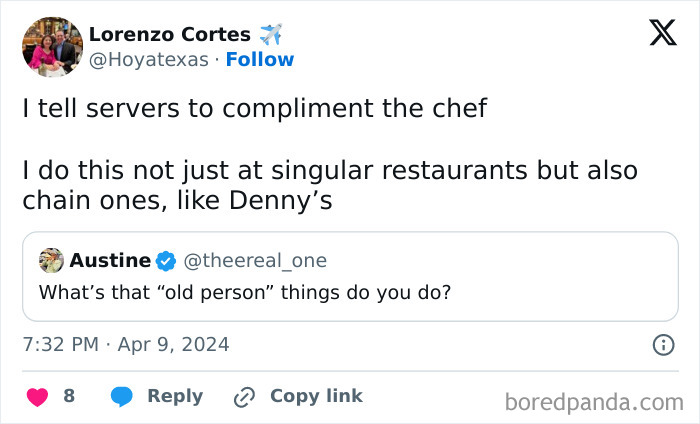Screen dimensions: 700x424
Task: Click Austine's verified badge icon
Action: [166, 261]
